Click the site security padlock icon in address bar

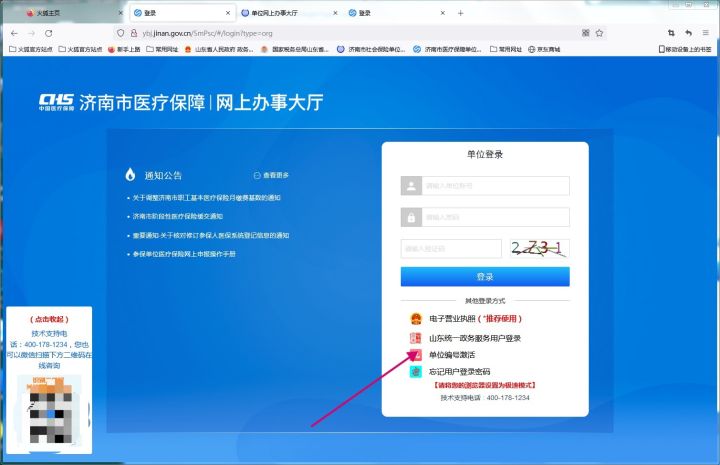134,33
